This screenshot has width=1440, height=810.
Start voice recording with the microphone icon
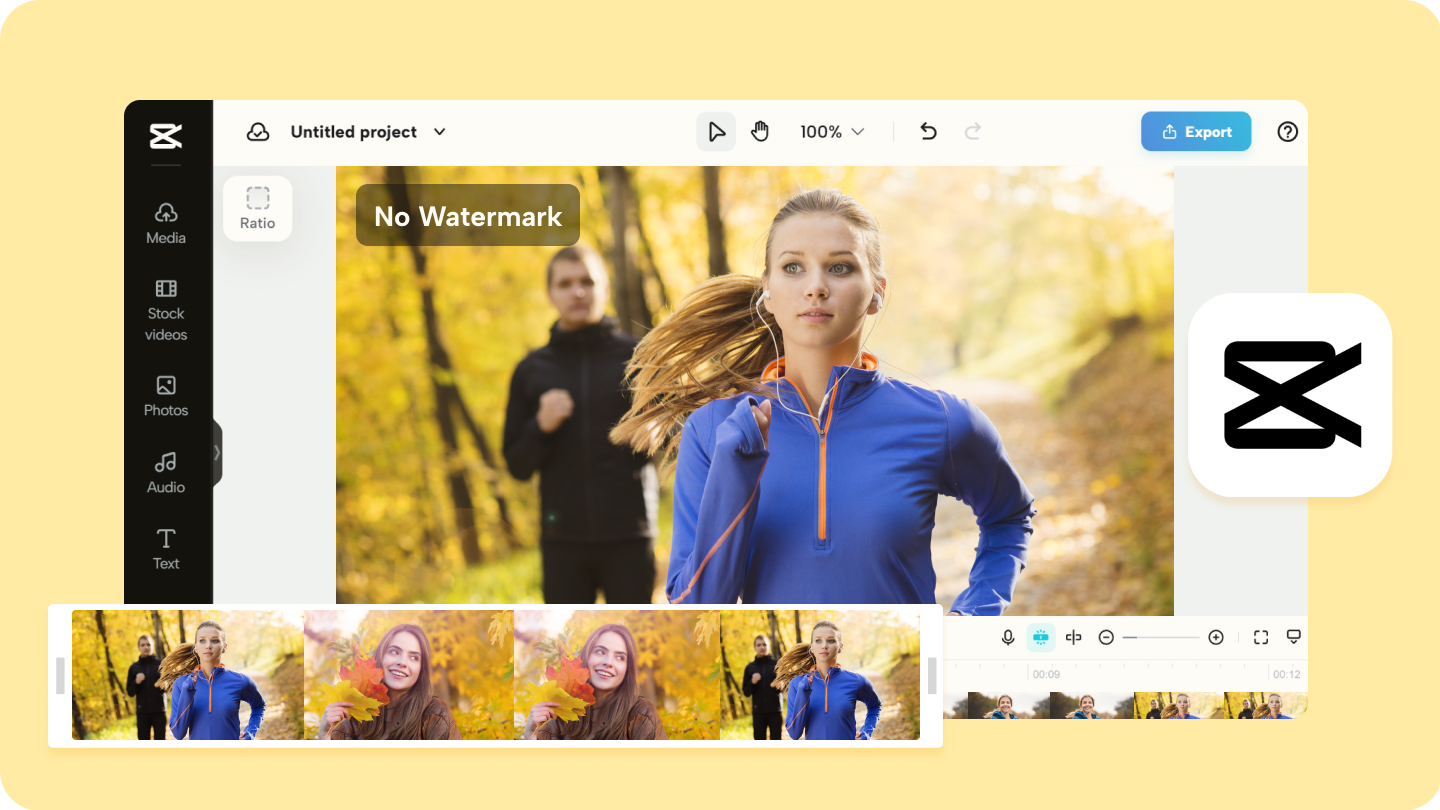click(x=1008, y=637)
